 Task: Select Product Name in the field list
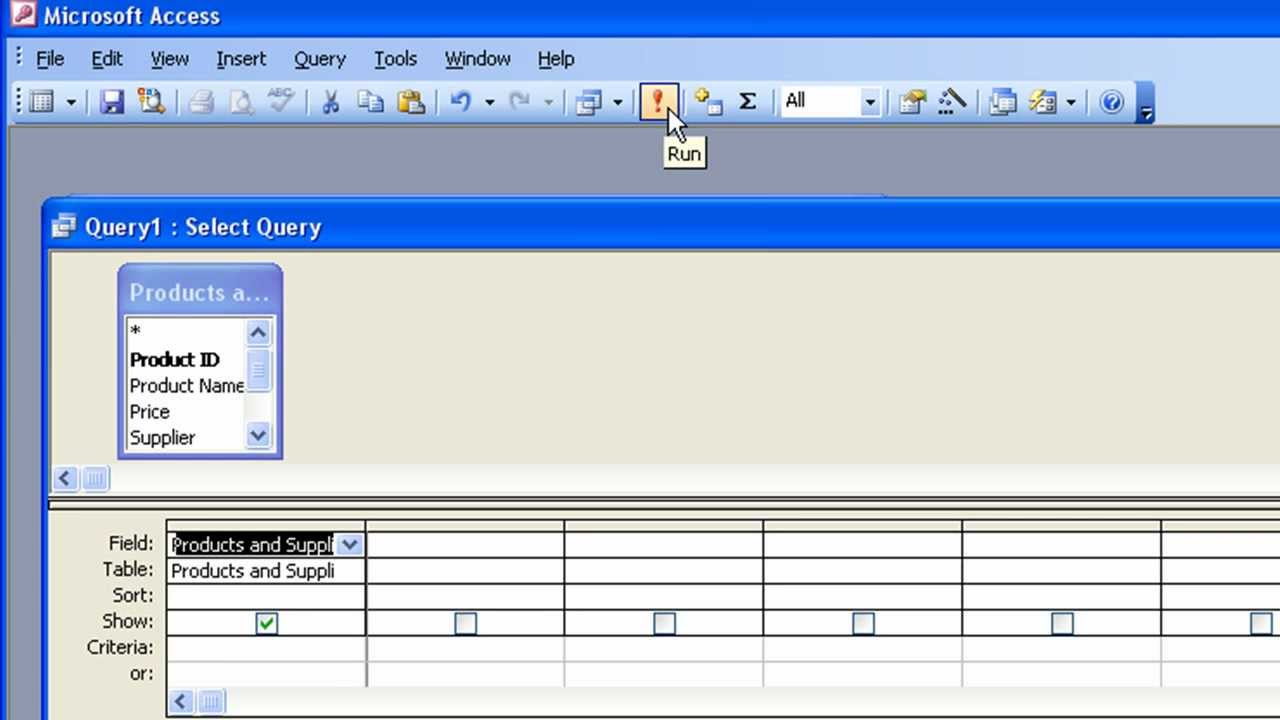coord(187,386)
